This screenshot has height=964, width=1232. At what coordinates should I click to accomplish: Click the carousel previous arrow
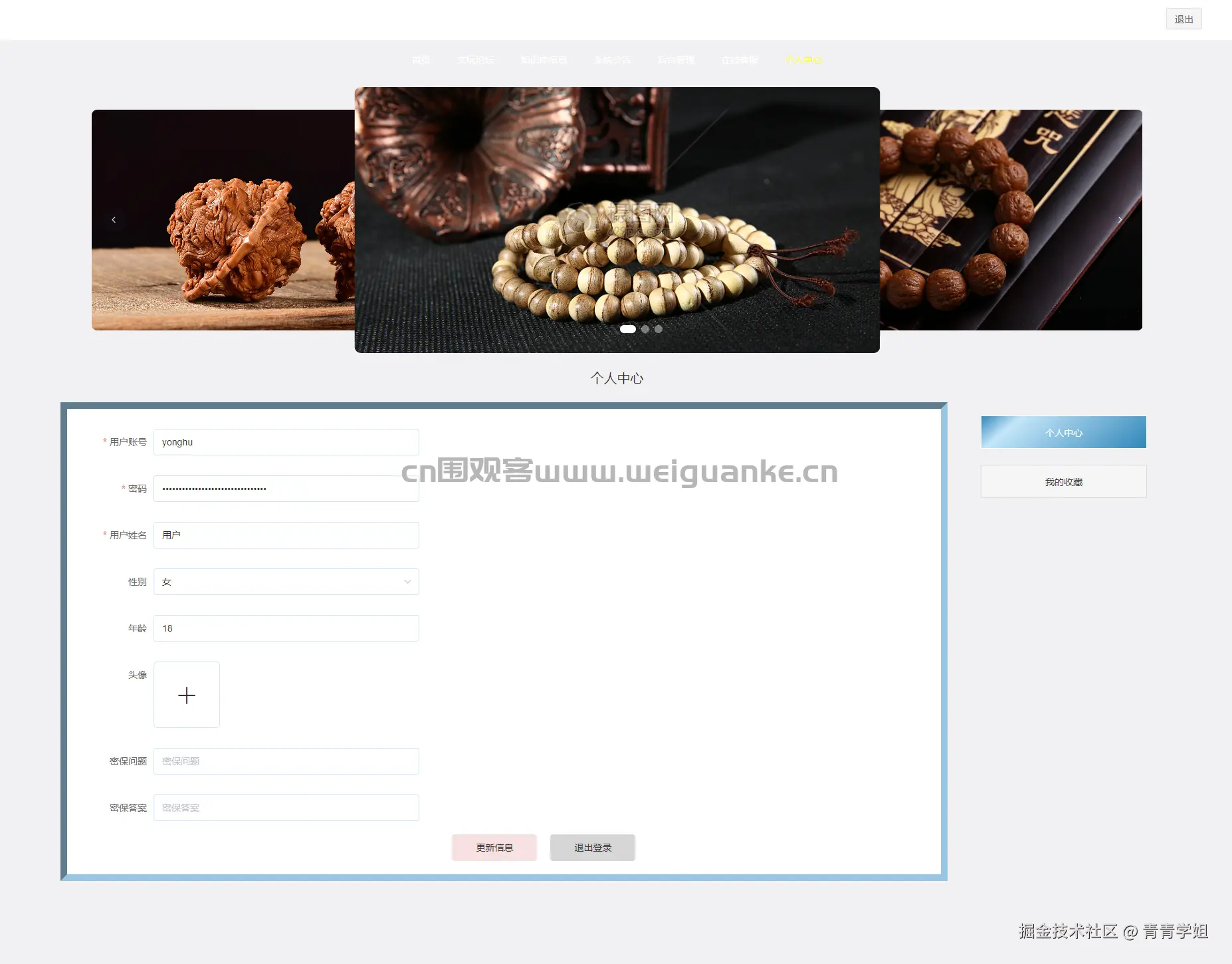click(x=114, y=219)
